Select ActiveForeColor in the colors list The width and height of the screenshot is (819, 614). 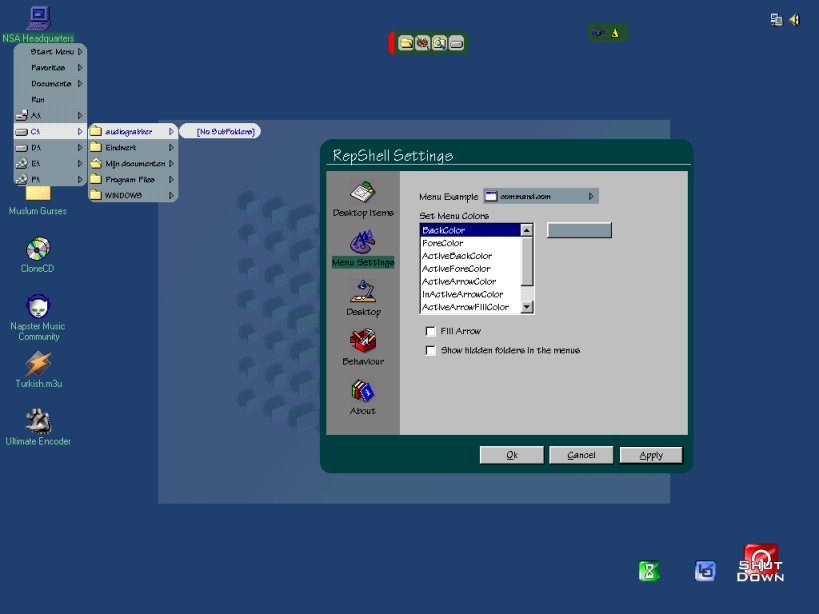[457, 269]
